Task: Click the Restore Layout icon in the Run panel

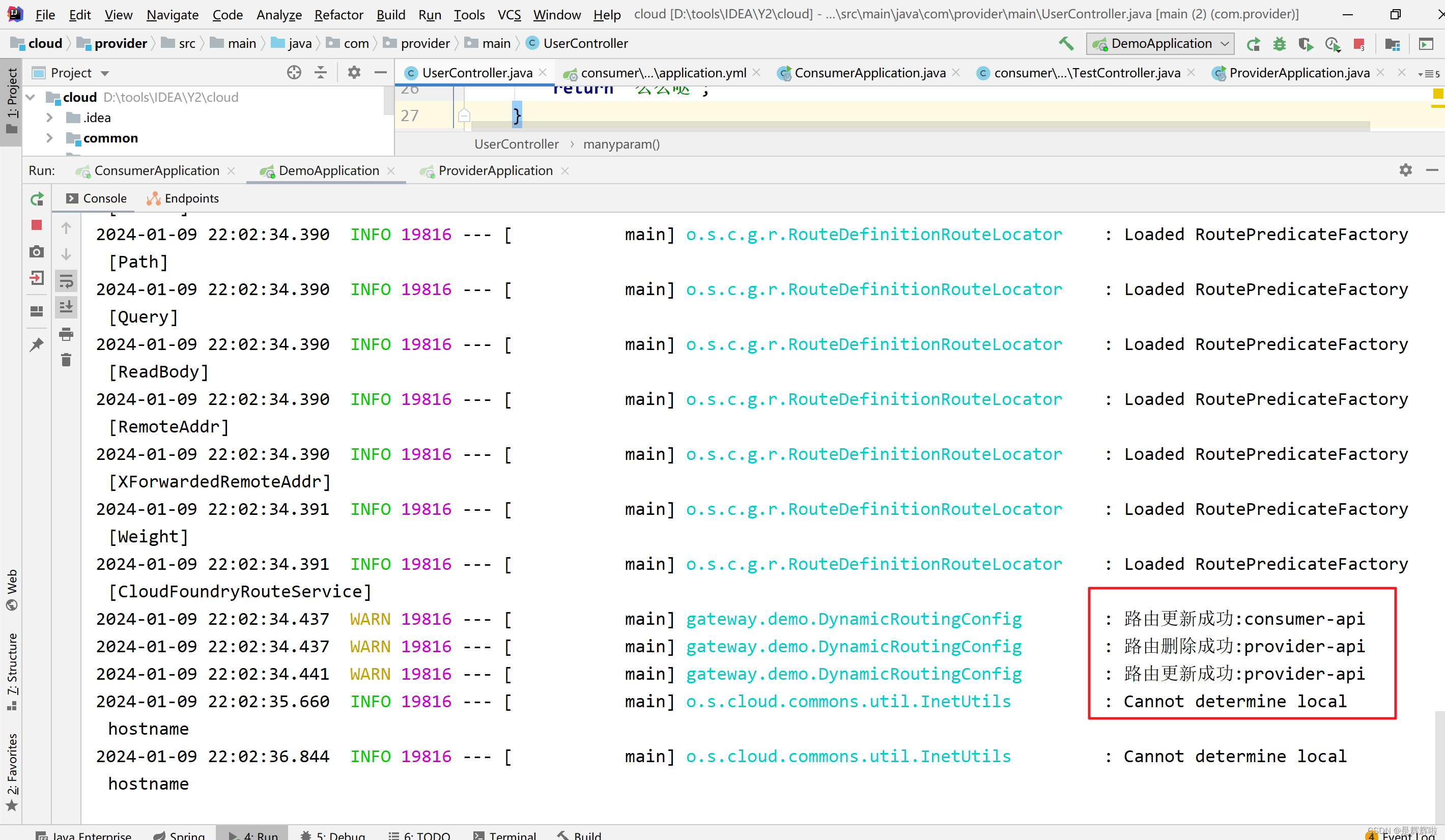Action: [37, 311]
